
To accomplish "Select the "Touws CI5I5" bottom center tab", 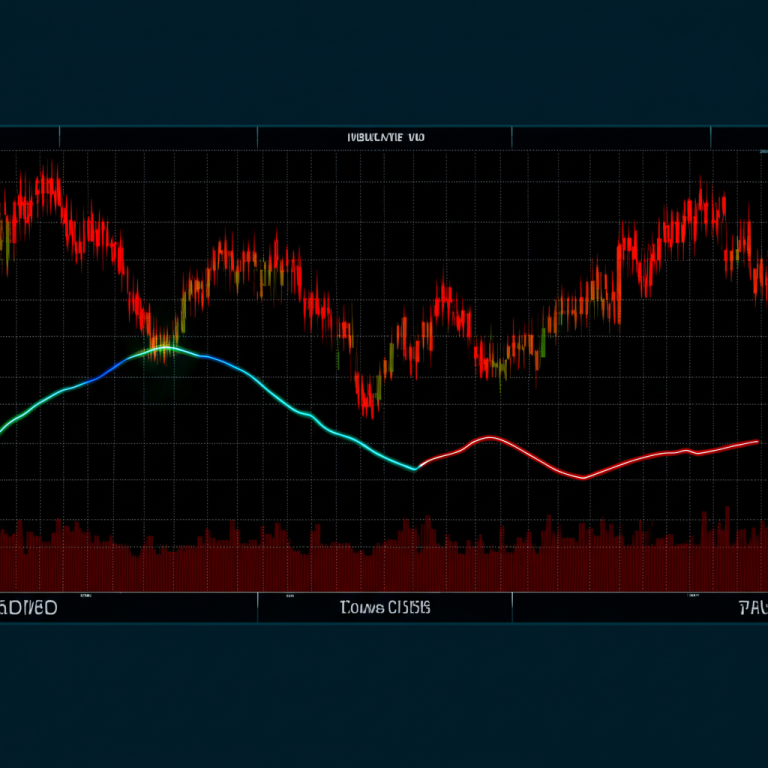I will point(384,607).
